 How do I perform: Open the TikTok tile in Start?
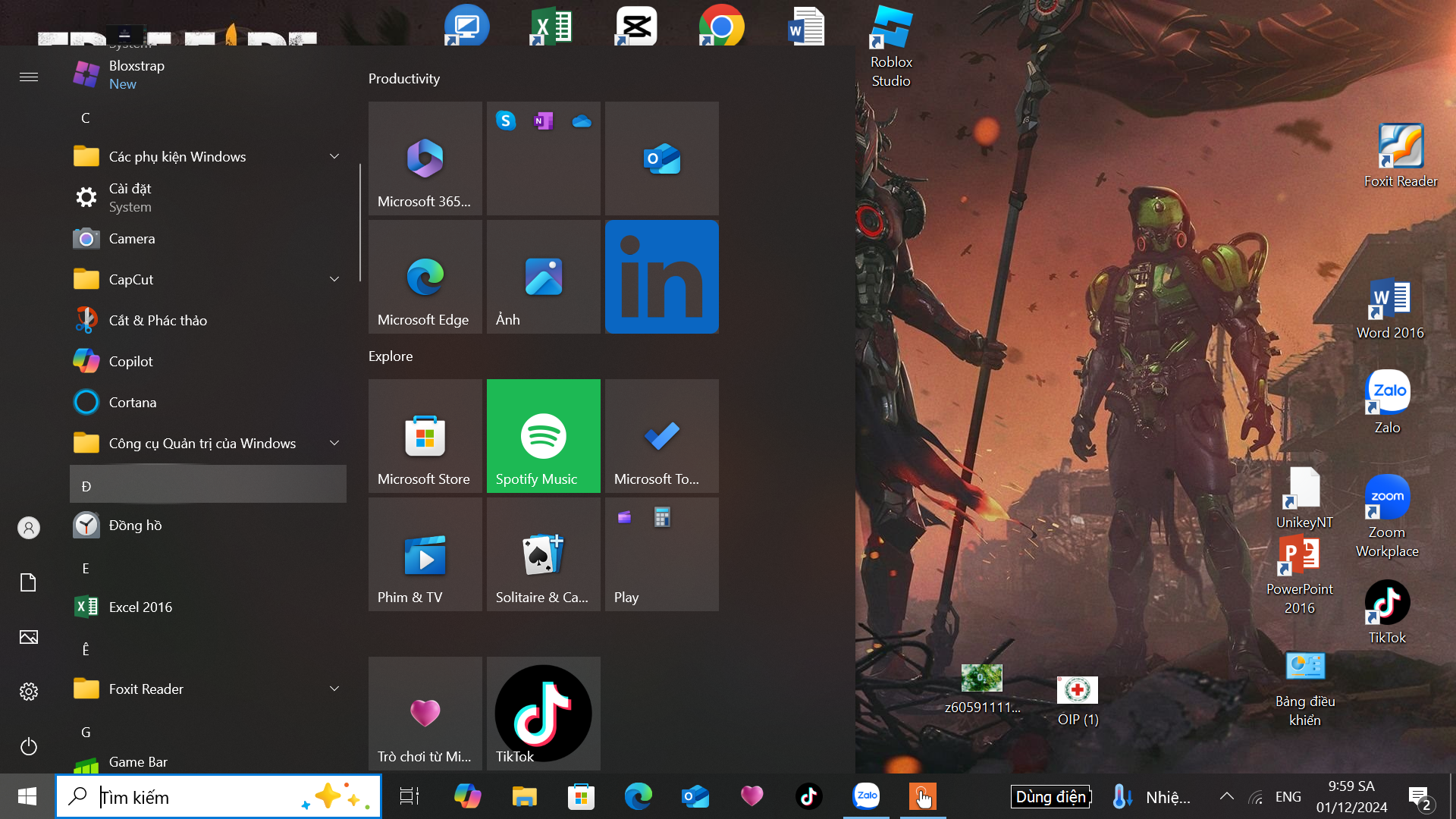(543, 713)
